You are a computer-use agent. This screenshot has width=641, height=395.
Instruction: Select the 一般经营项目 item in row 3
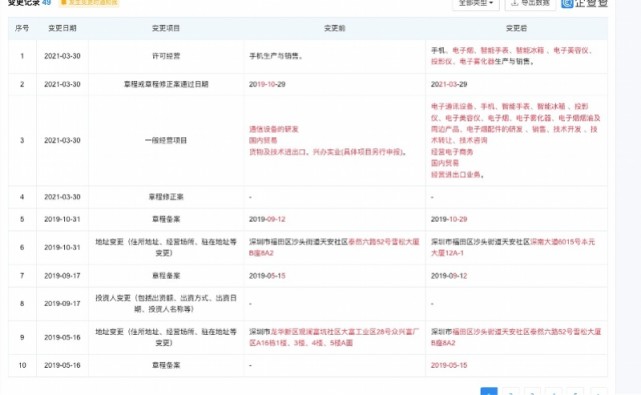[166, 140]
